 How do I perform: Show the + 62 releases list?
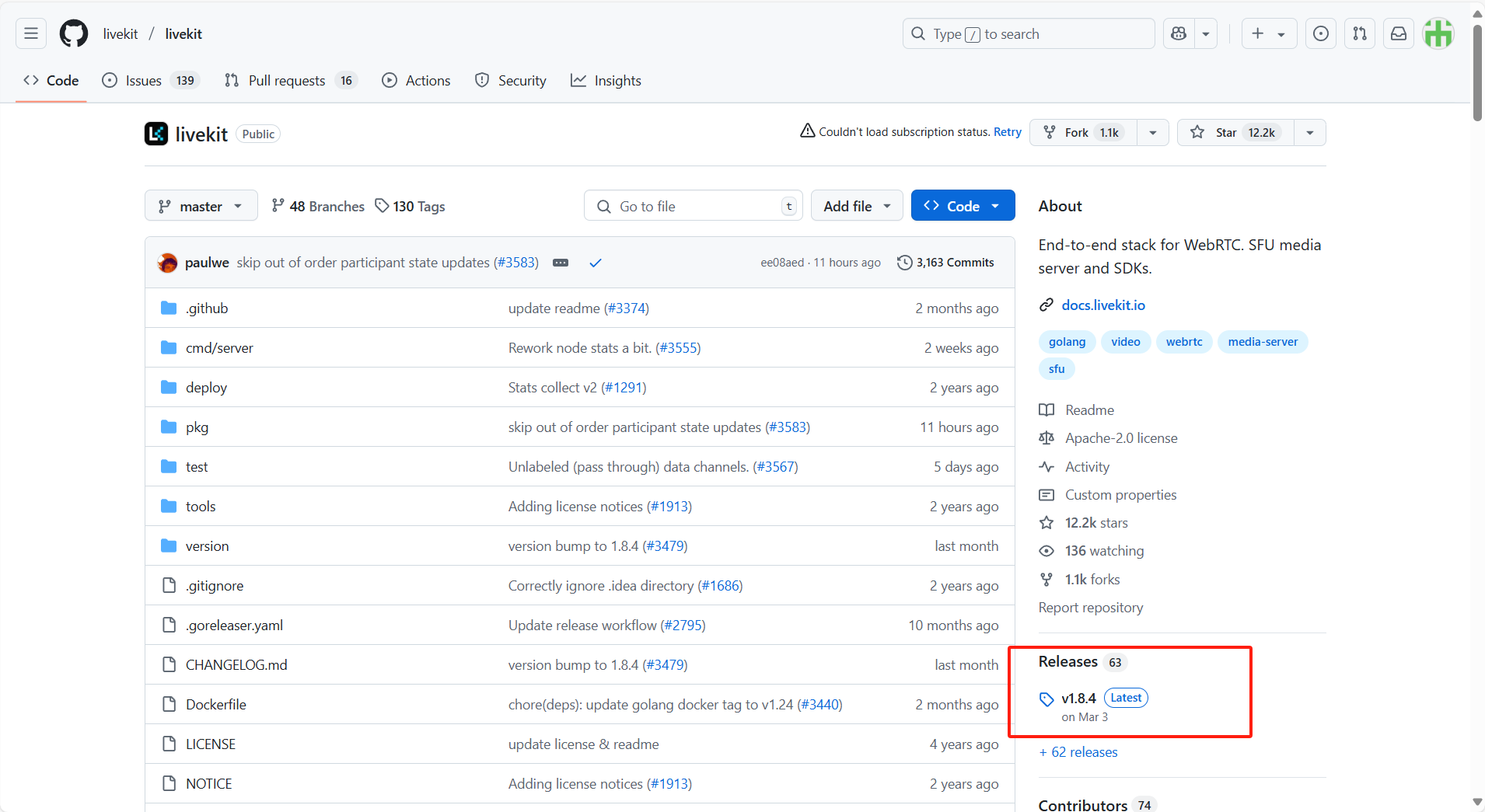click(x=1078, y=752)
